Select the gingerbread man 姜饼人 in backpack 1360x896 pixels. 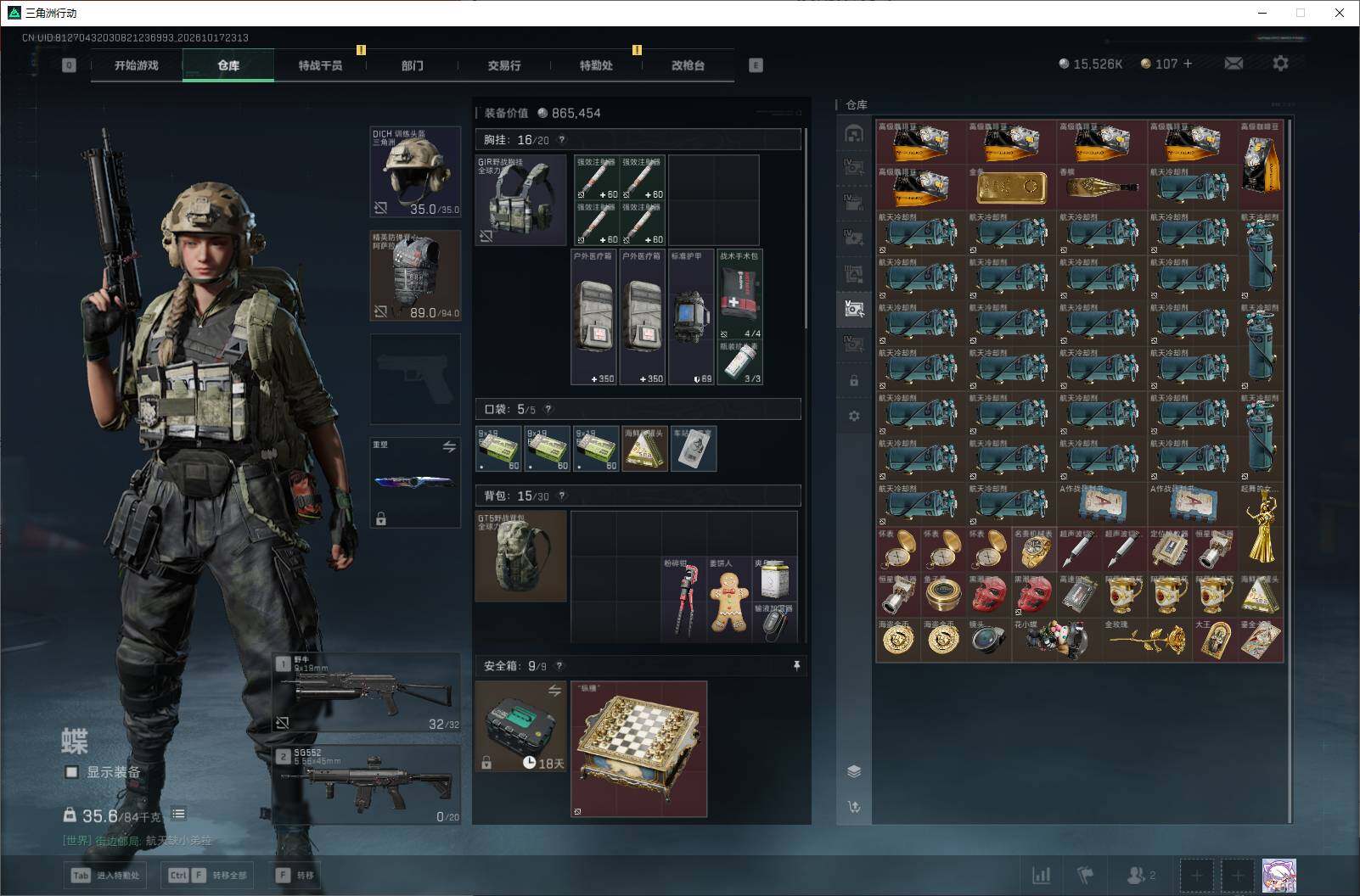(728, 599)
